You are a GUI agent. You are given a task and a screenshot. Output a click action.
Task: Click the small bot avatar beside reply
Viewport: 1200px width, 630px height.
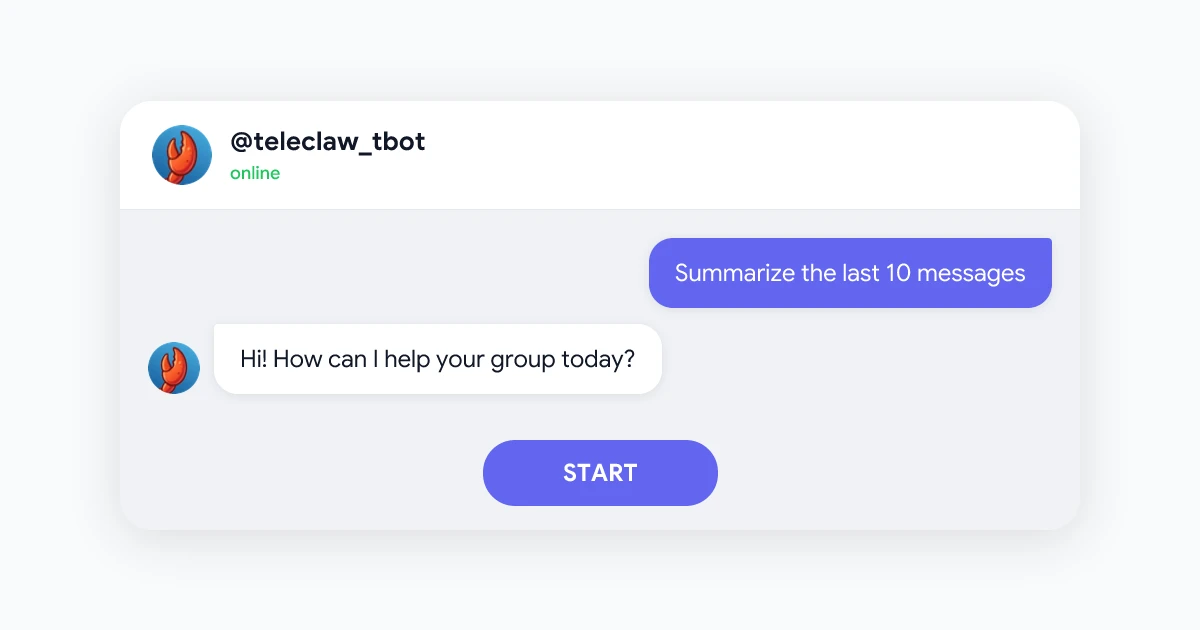click(174, 368)
